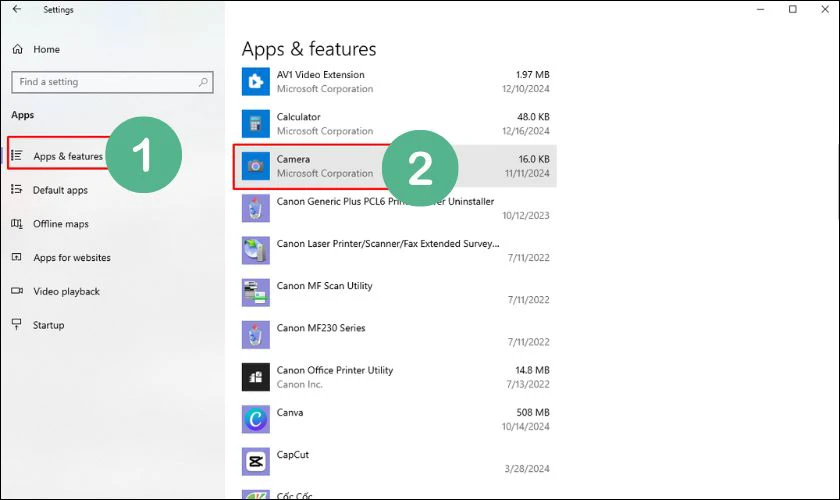Click the Default apps icon
This screenshot has height=500, width=840.
coord(17,189)
